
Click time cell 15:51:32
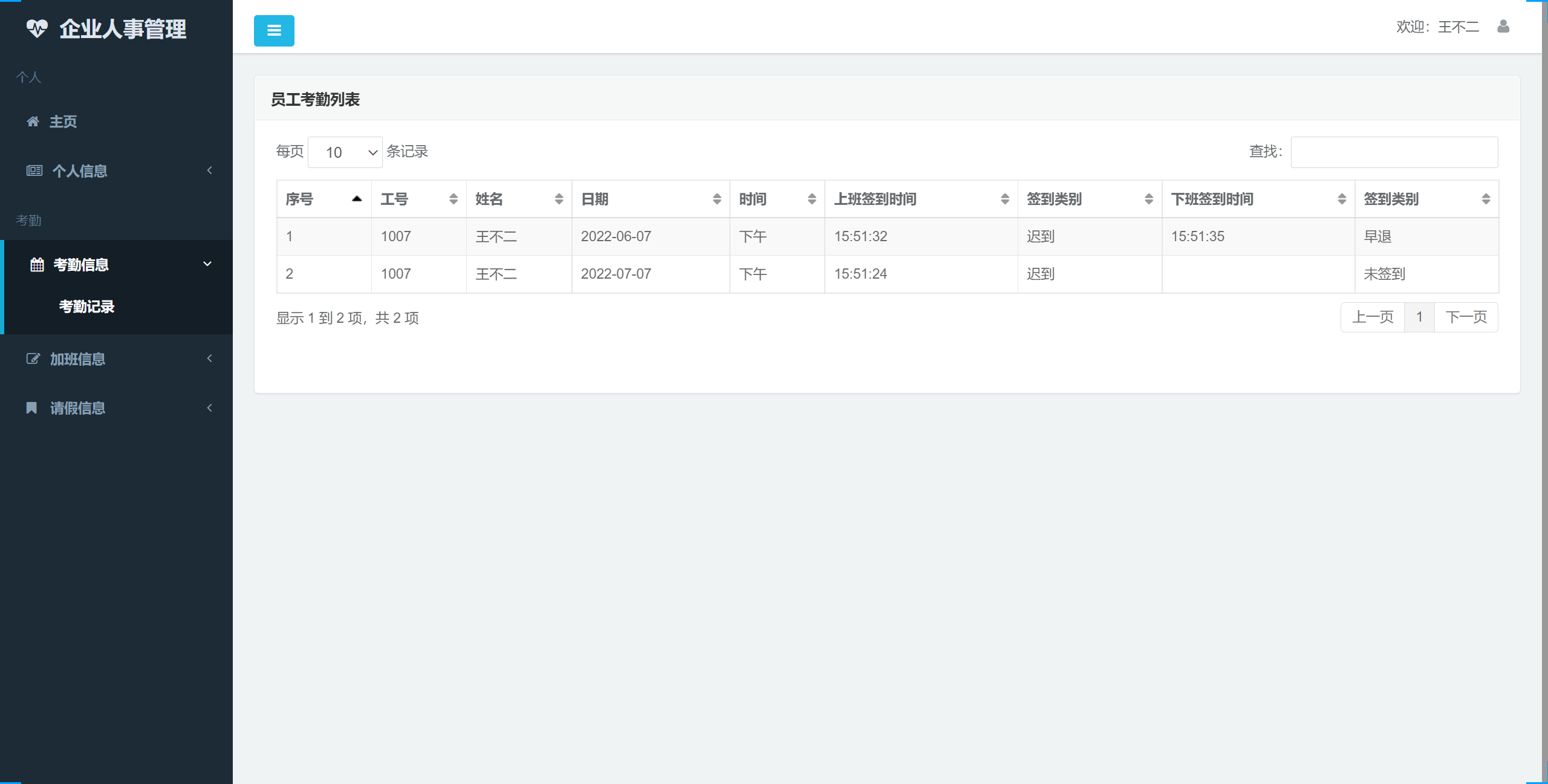pyautogui.click(x=860, y=236)
